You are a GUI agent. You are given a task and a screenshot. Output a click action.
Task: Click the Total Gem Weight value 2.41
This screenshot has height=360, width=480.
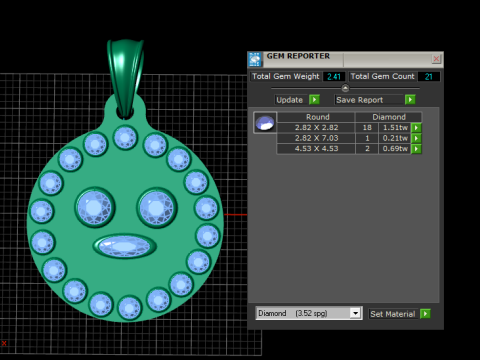pos(334,77)
